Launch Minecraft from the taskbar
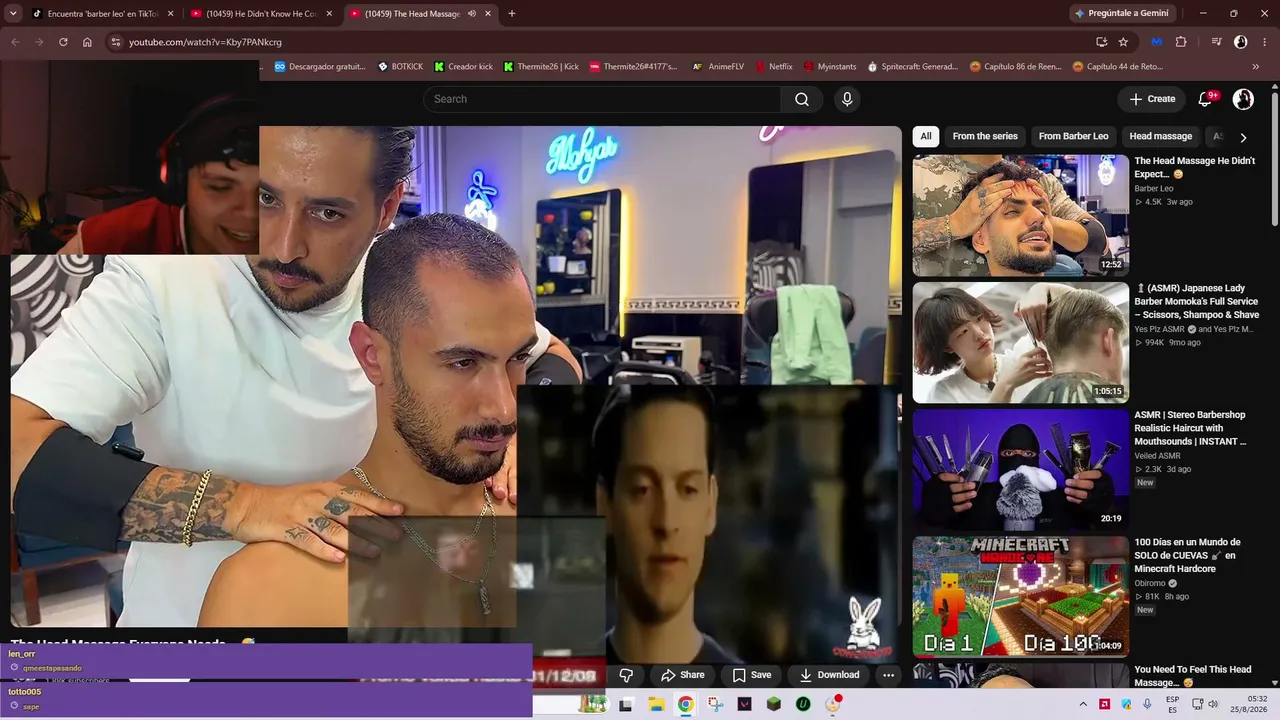 click(773, 704)
